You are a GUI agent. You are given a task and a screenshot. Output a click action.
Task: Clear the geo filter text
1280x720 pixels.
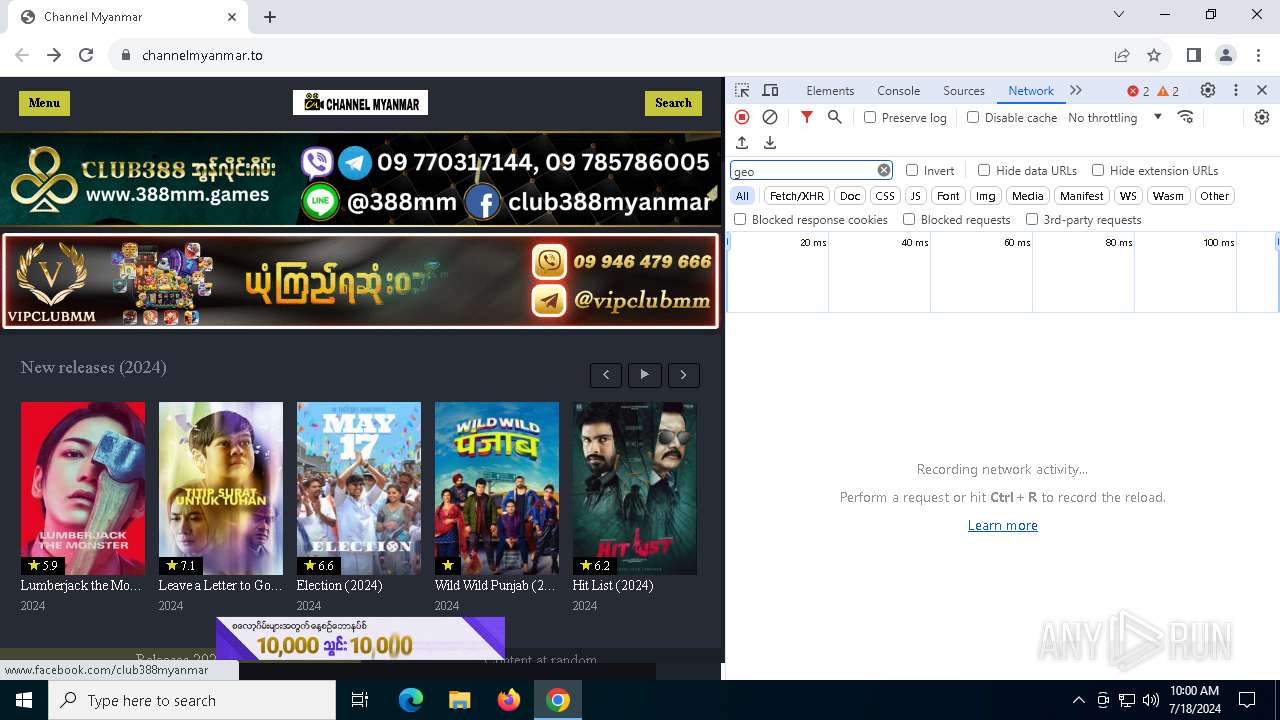pos(884,170)
